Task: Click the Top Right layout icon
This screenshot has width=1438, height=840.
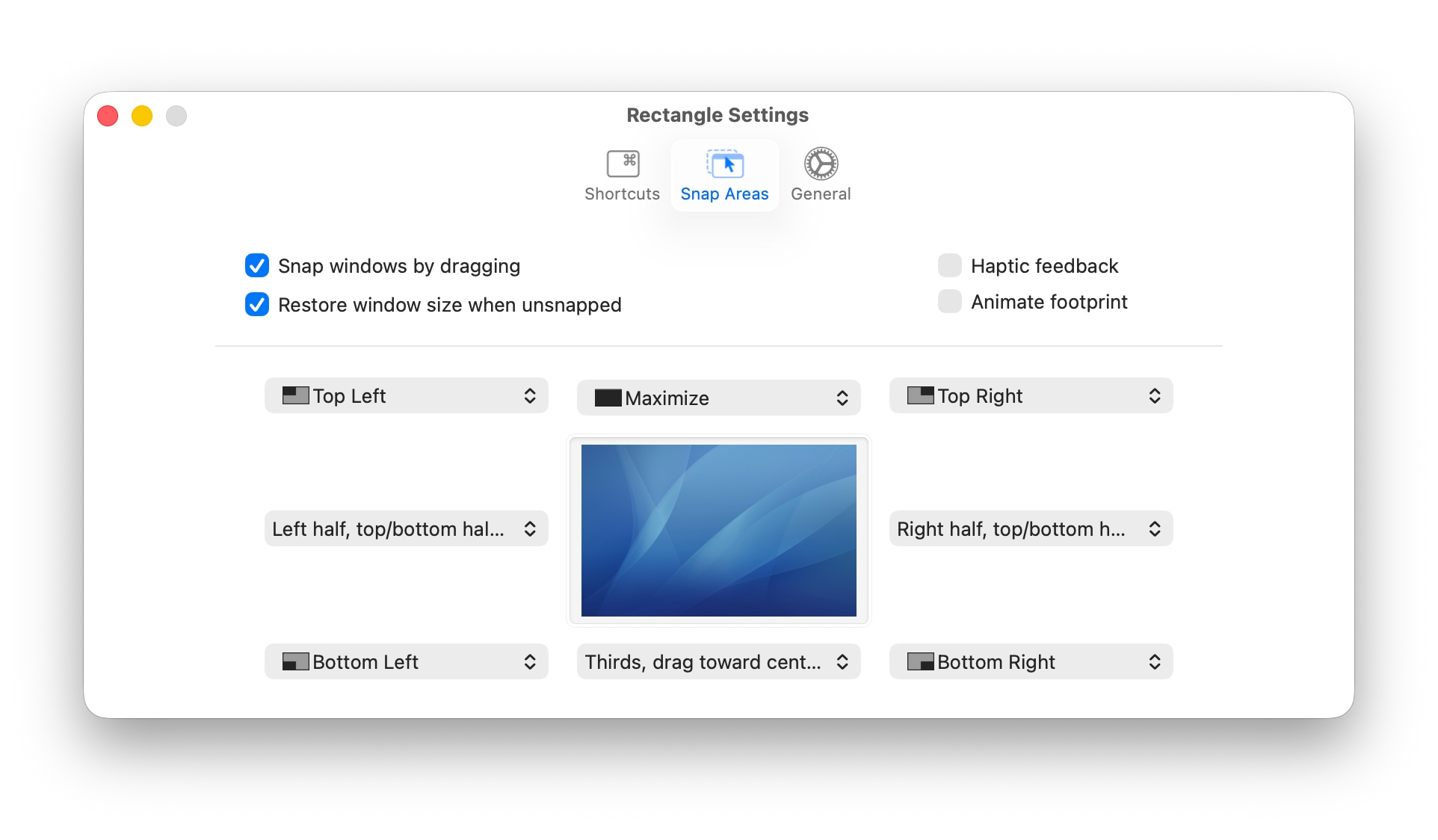Action: [919, 395]
